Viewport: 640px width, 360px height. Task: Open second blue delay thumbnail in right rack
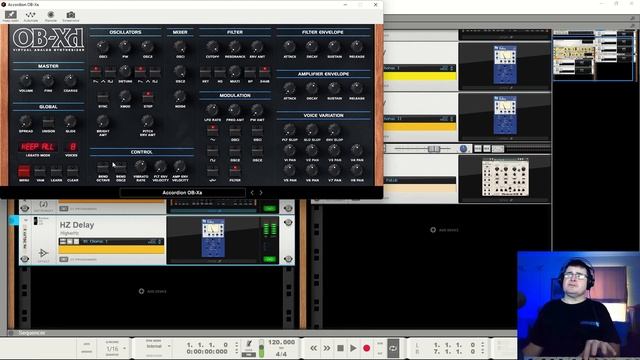point(505,116)
